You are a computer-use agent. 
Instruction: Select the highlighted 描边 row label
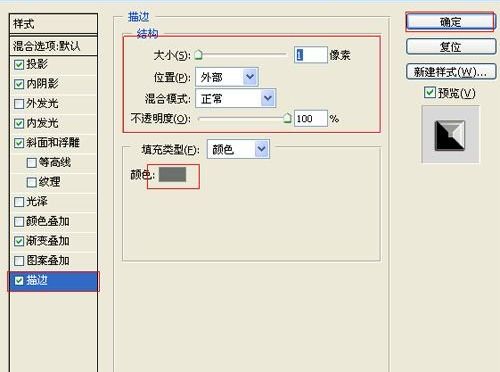coord(37,281)
